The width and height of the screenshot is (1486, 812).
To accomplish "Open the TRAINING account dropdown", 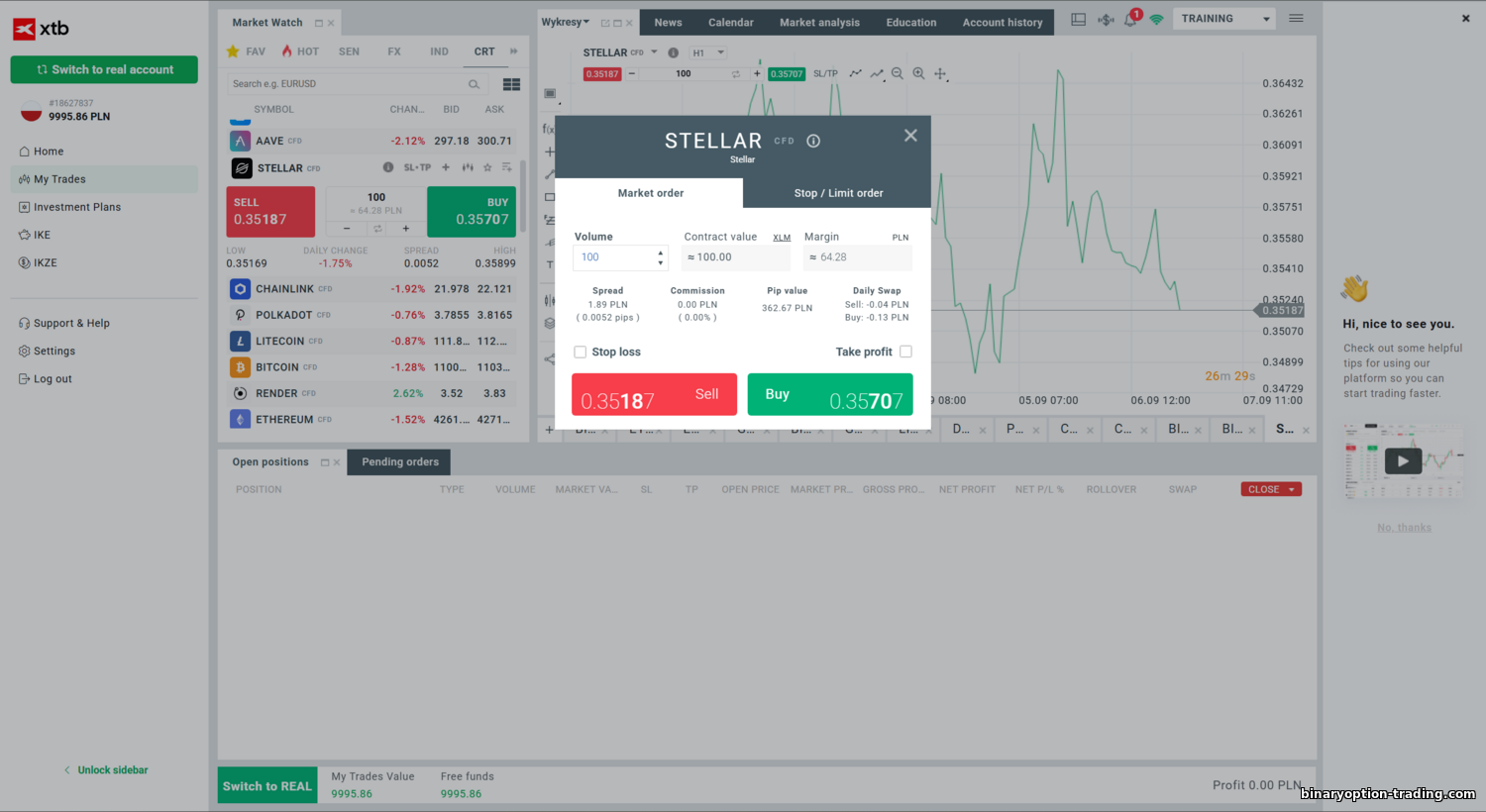I will click(x=1224, y=19).
